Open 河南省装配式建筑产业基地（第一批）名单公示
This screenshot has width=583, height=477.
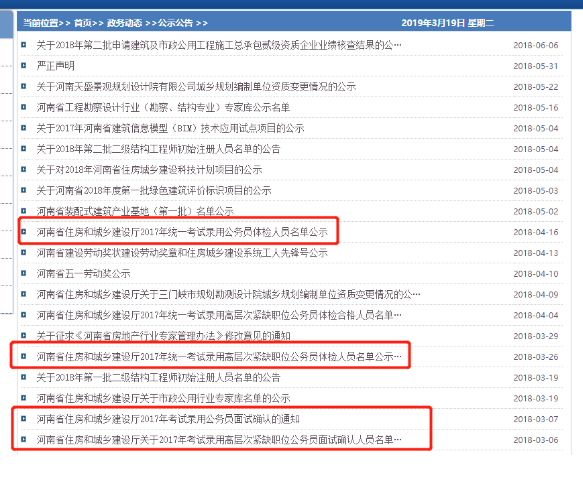click(135, 211)
